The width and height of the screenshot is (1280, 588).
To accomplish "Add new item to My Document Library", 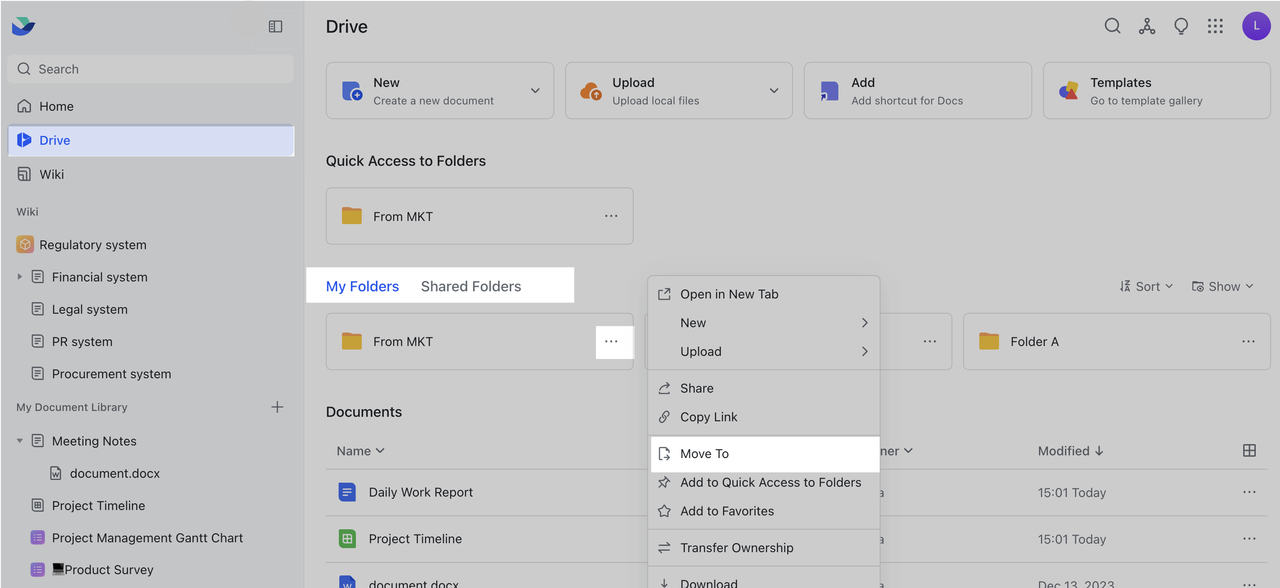I will (x=277, y=407).
